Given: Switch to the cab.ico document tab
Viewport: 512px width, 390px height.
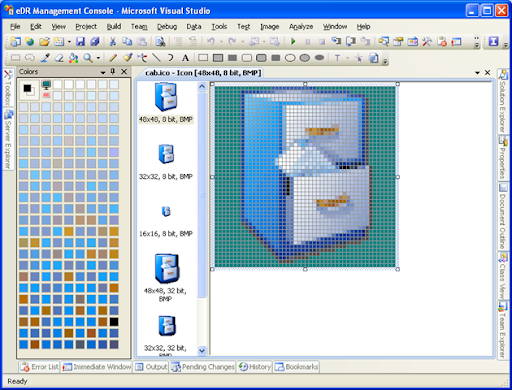Looking at the screenshot, I should pyautogui.click(x=203, y=72).
